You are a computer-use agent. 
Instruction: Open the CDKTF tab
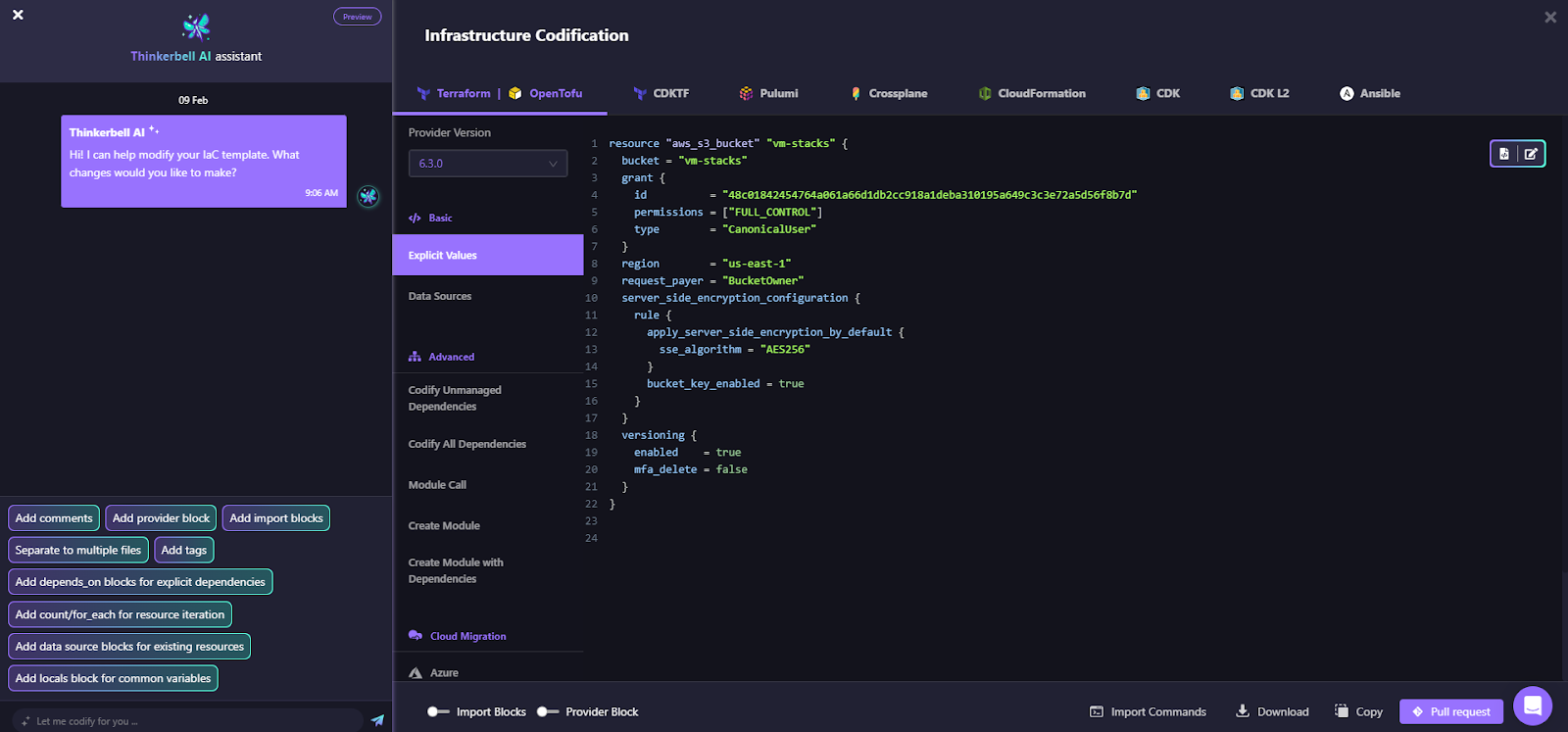point(661,94)
